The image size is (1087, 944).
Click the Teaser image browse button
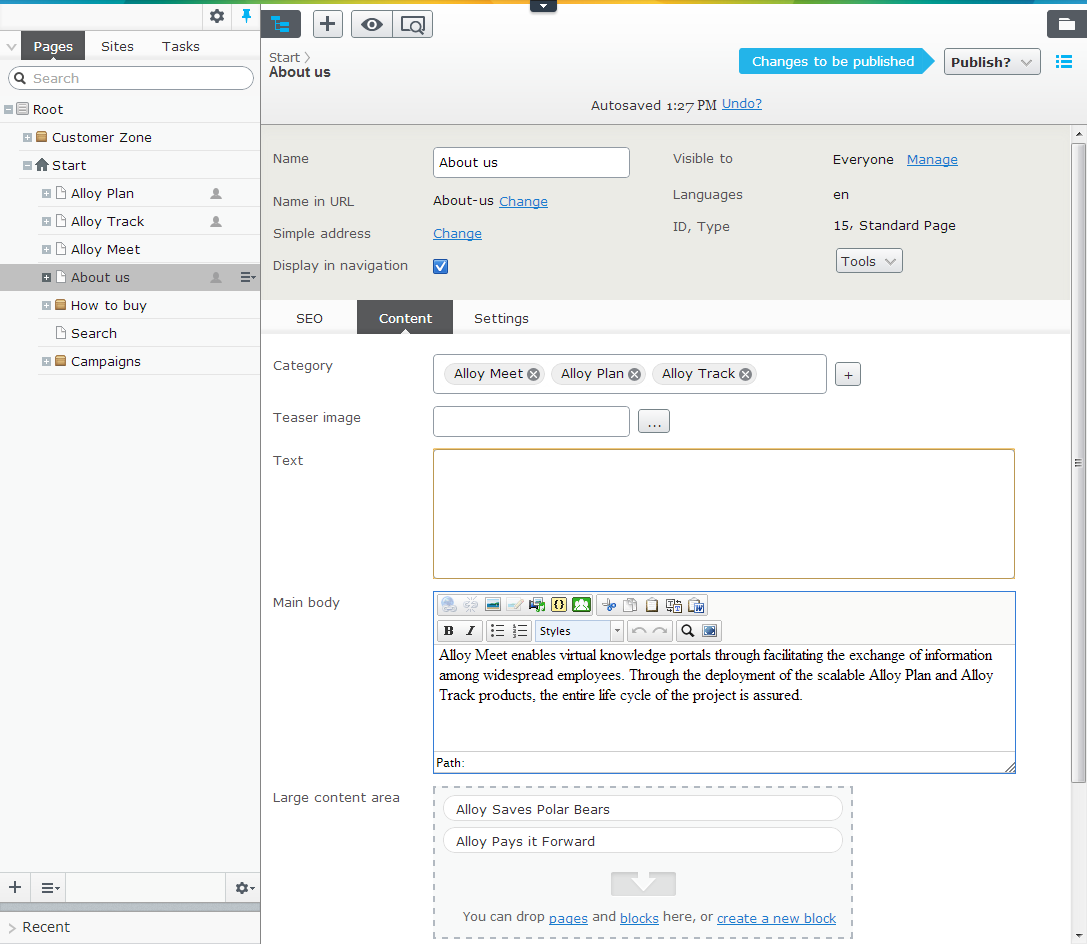(654, 421)
